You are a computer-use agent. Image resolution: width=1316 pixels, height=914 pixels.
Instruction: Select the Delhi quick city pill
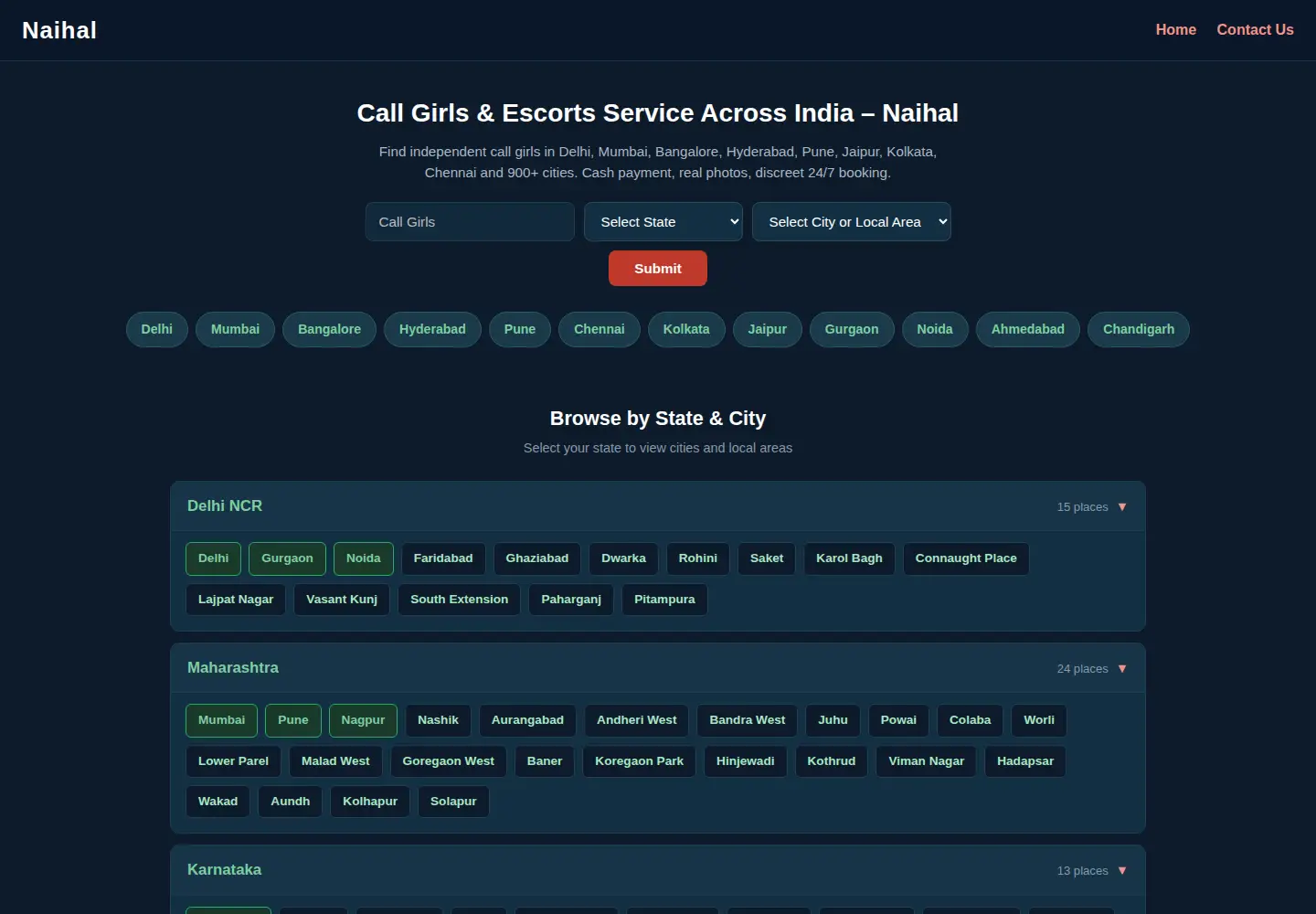(x=157, y=329)
